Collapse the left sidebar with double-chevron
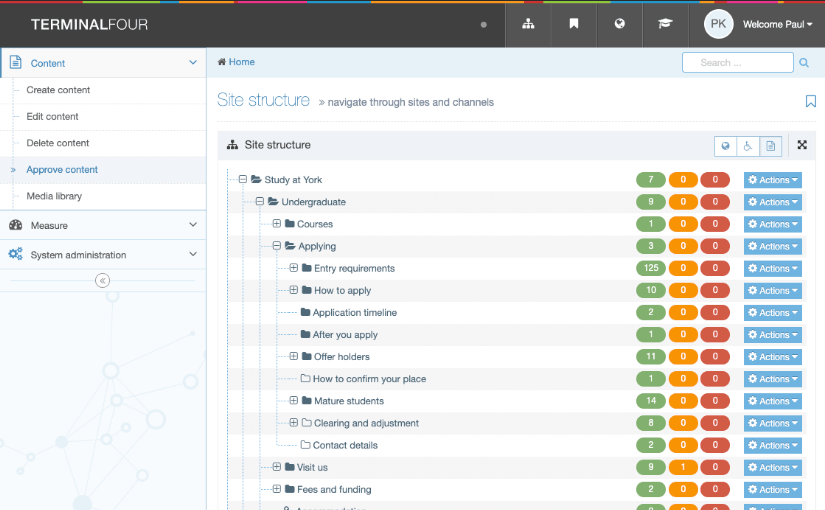 click(102, 281)
